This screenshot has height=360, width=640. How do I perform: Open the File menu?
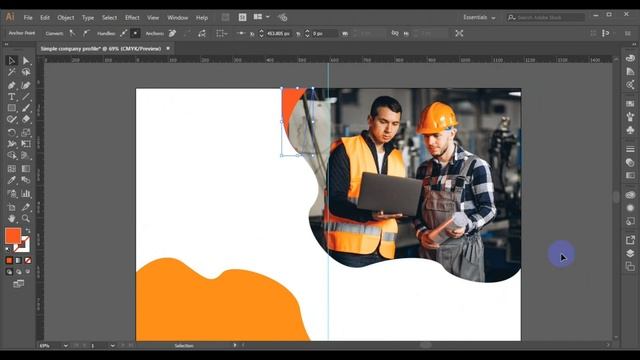[x=28, y=18]
